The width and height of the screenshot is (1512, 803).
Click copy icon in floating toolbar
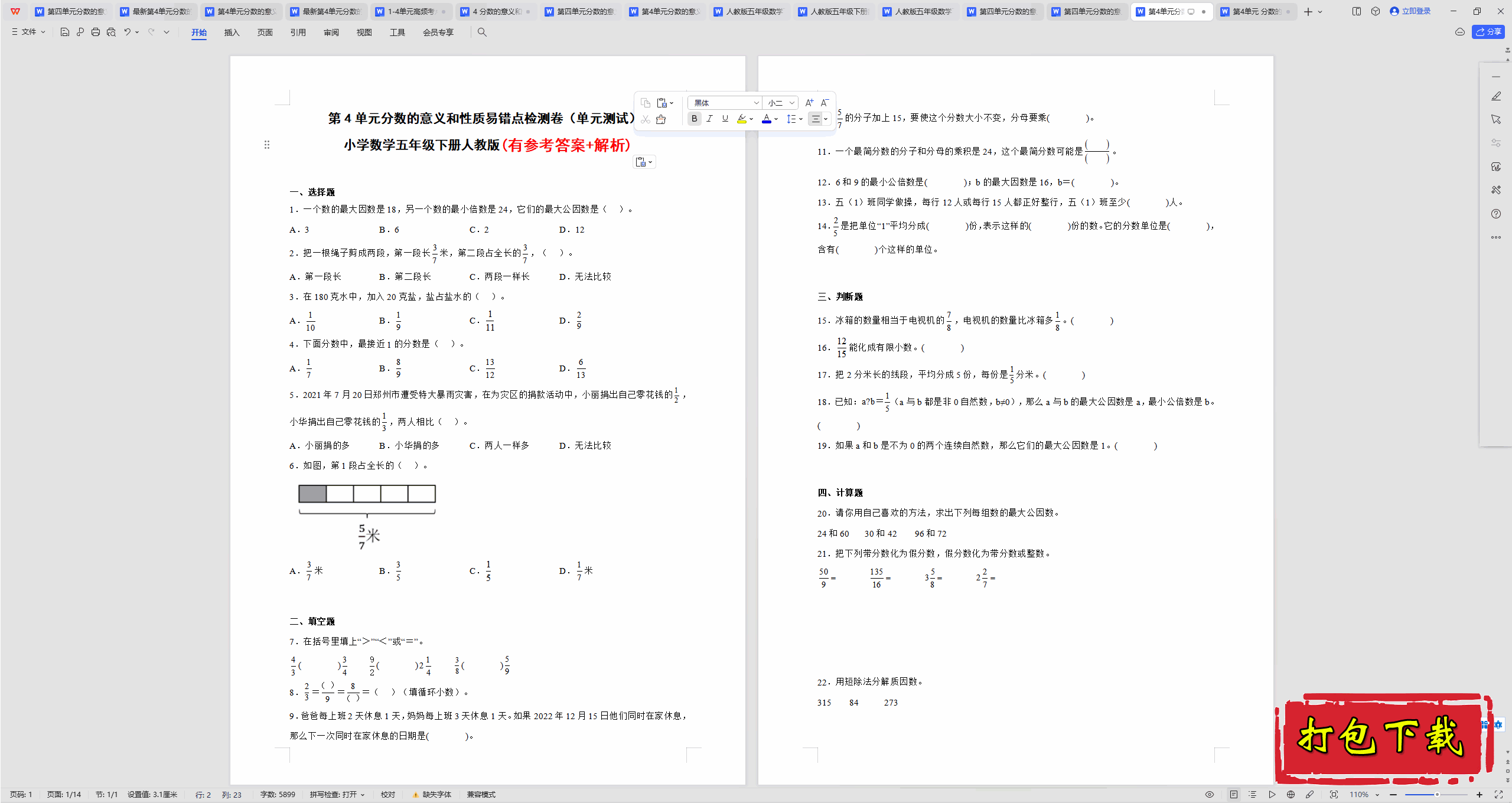click(646, 103)
